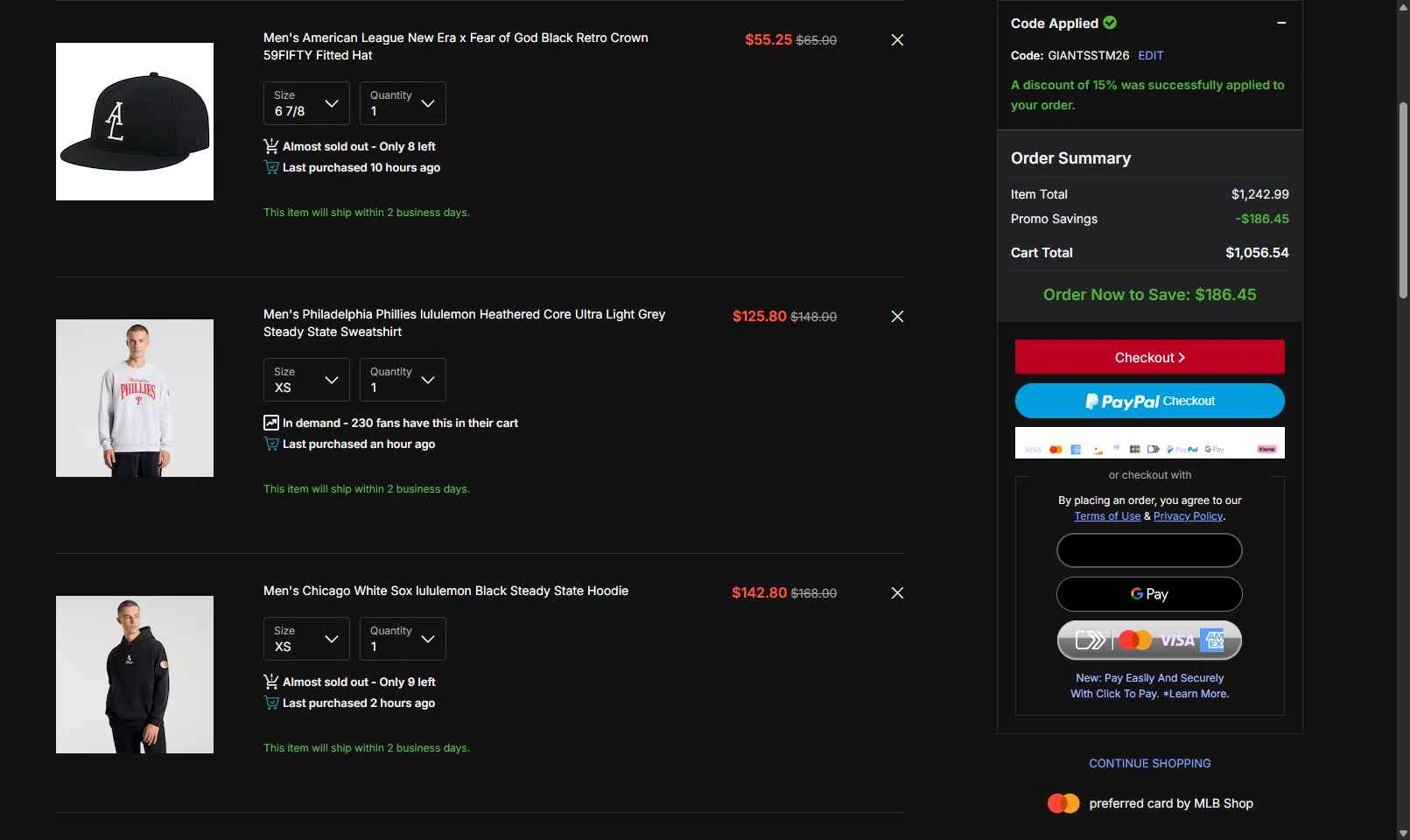Click the White Sox hoodie's shipping note

pos(367,748)
